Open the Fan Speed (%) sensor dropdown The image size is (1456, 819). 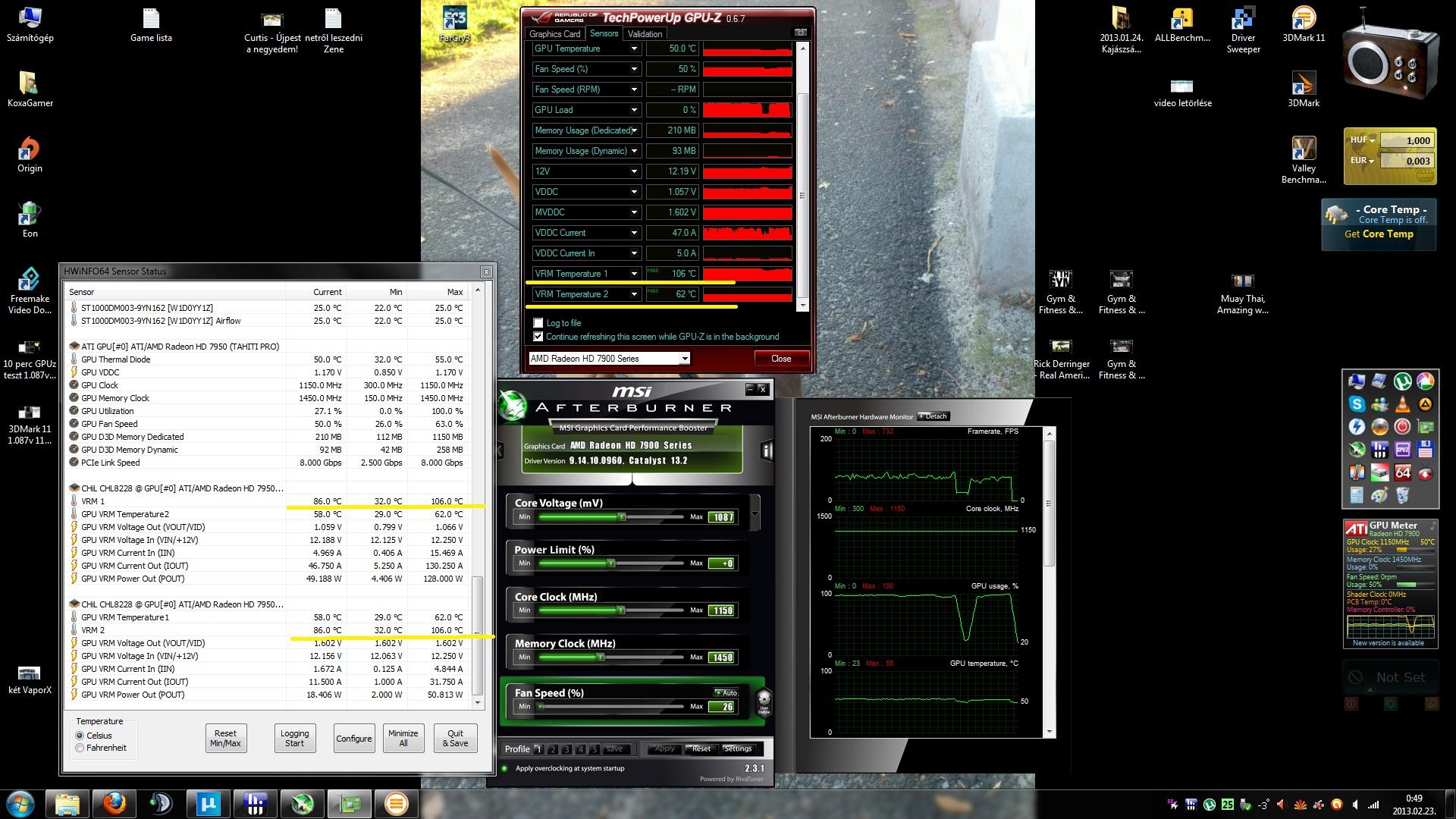[634, 69]
